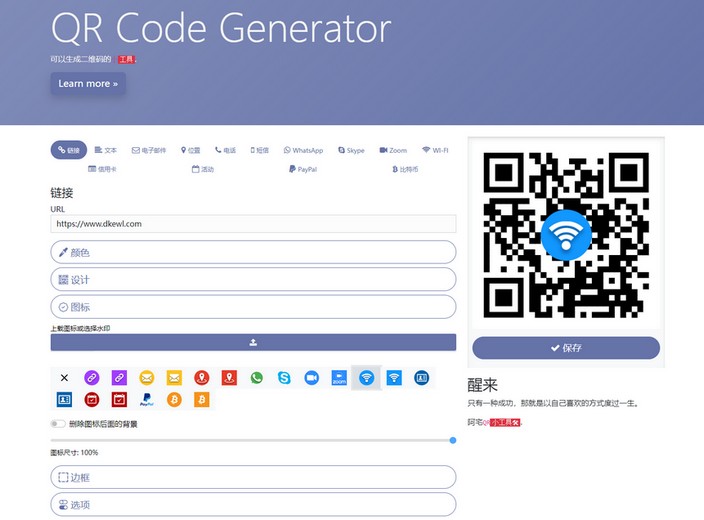Expand the 选项 options section
The width and height of the screenshot is (704, 520).
pyautogui.click(x=253, y=504)
